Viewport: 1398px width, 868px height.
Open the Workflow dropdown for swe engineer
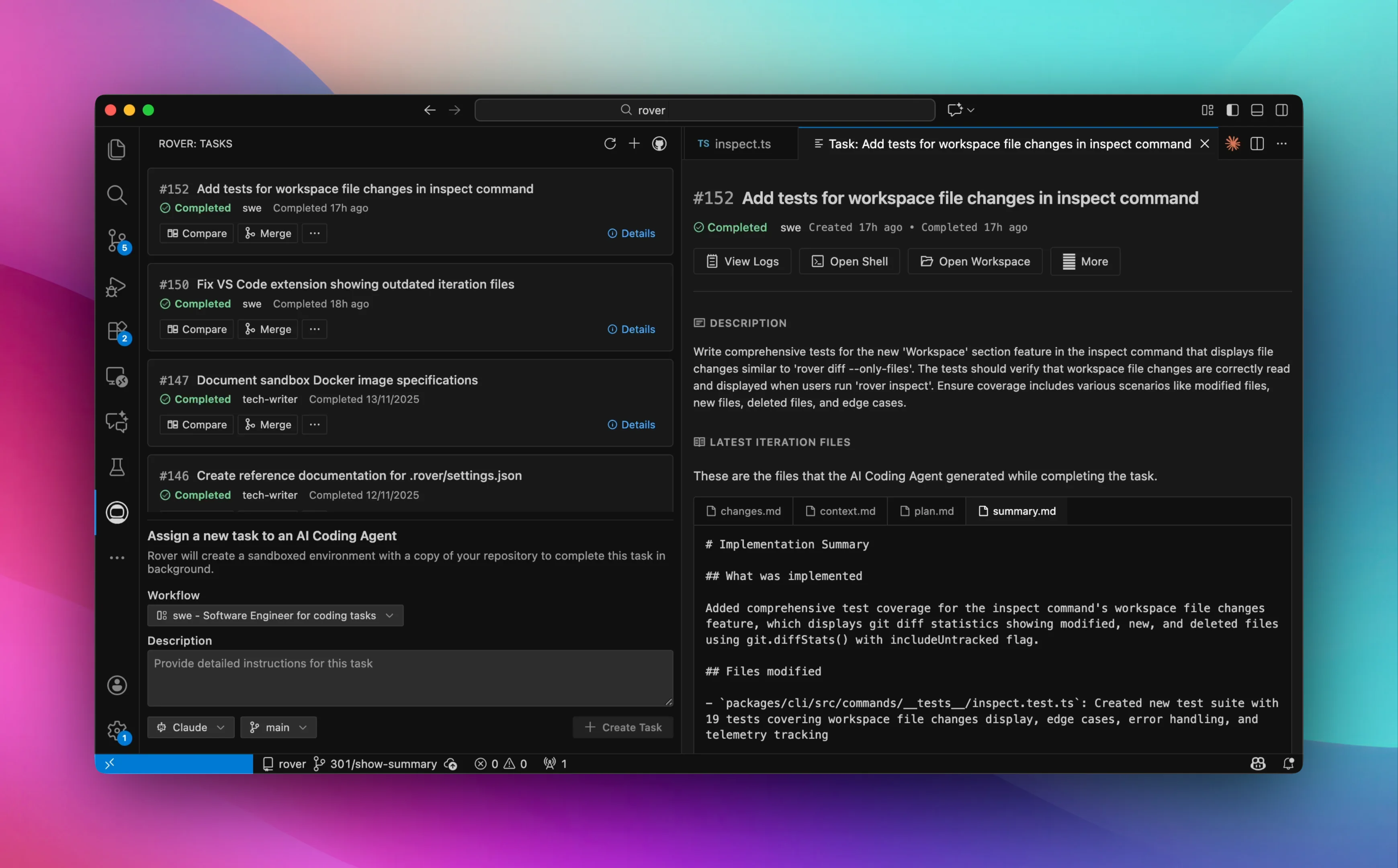pos(275,615)
